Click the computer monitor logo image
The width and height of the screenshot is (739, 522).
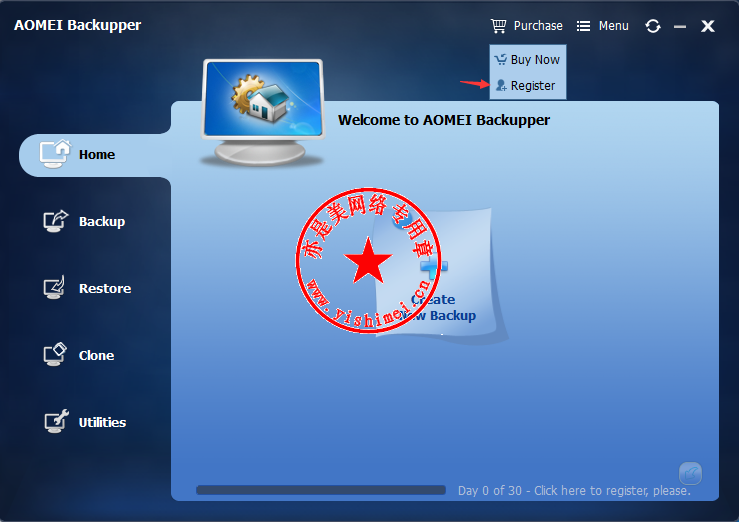(x=263, y=112)
